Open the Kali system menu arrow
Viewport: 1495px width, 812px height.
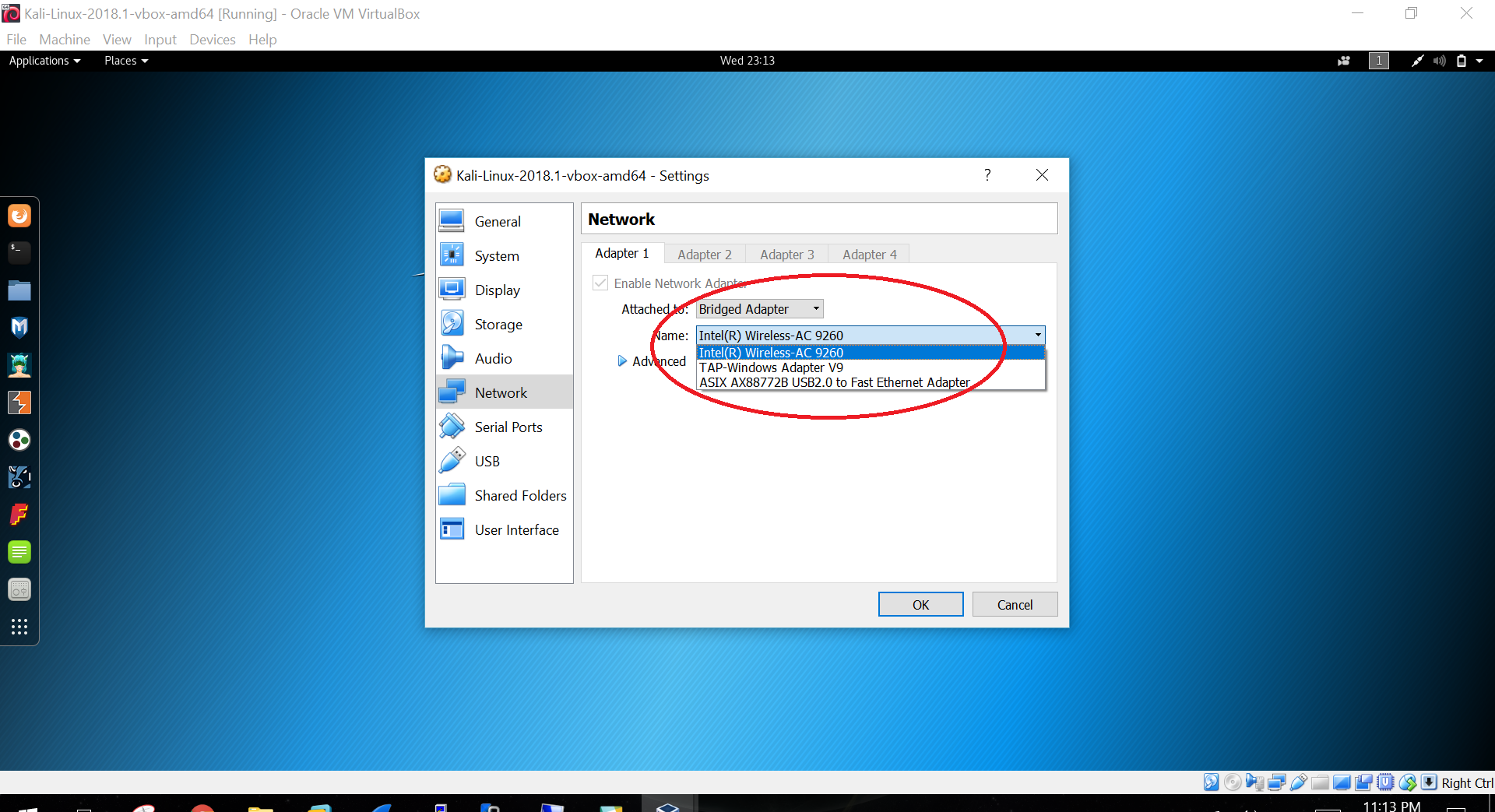[x=1479, y=61]
